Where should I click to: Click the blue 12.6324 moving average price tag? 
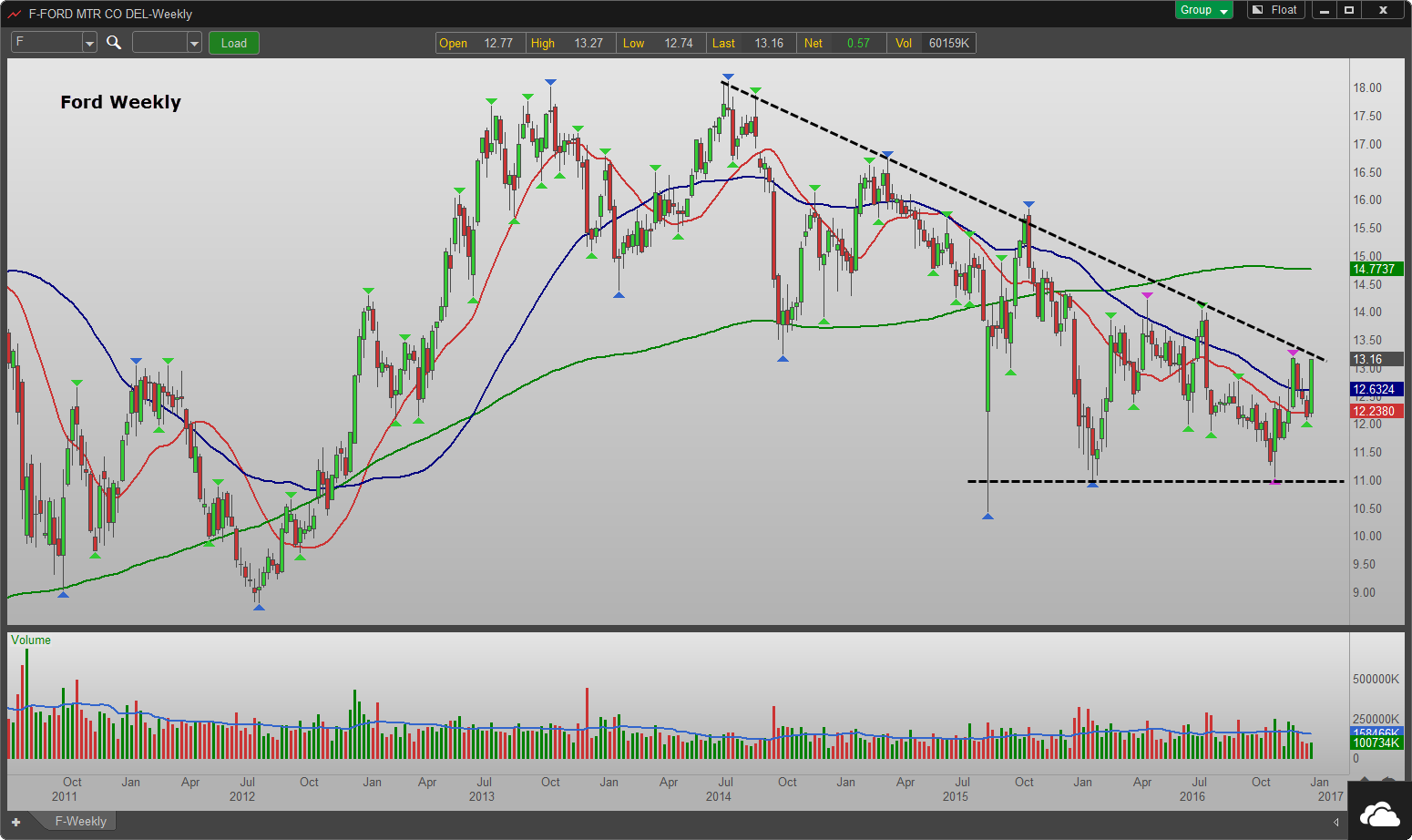click(x=1376, y=389)
